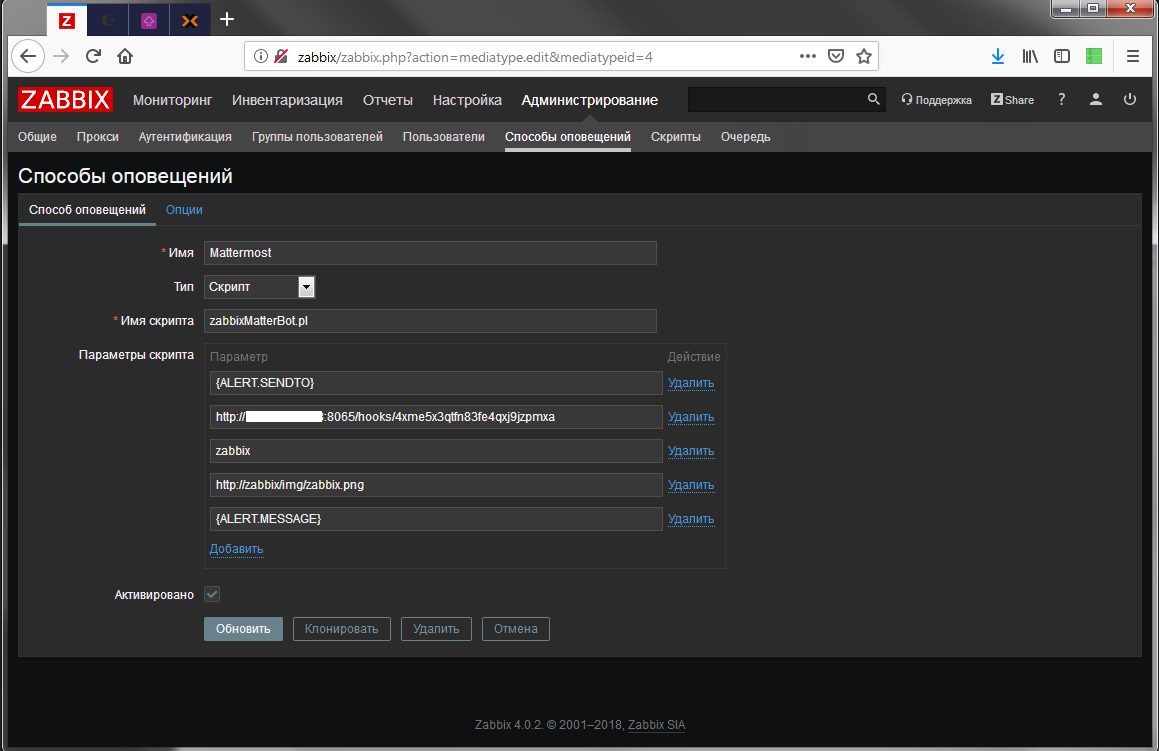1159x751 pixels.
Task: Toggle the Активировано checkbox
Action: [212, 594]
